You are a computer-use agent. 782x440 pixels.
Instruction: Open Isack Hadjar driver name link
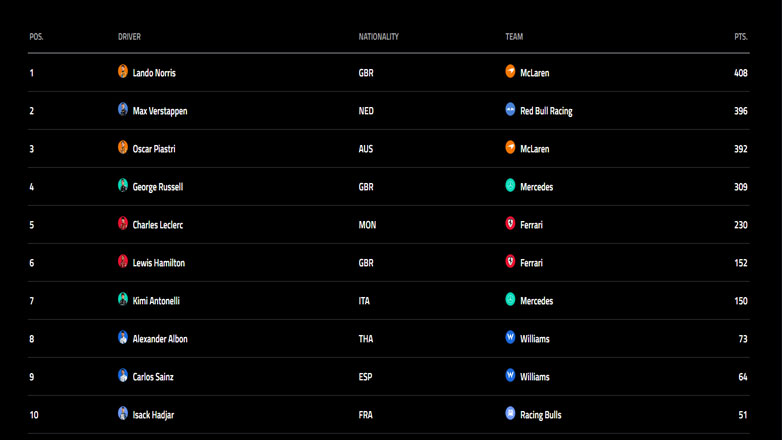click(x=153, y=415)
